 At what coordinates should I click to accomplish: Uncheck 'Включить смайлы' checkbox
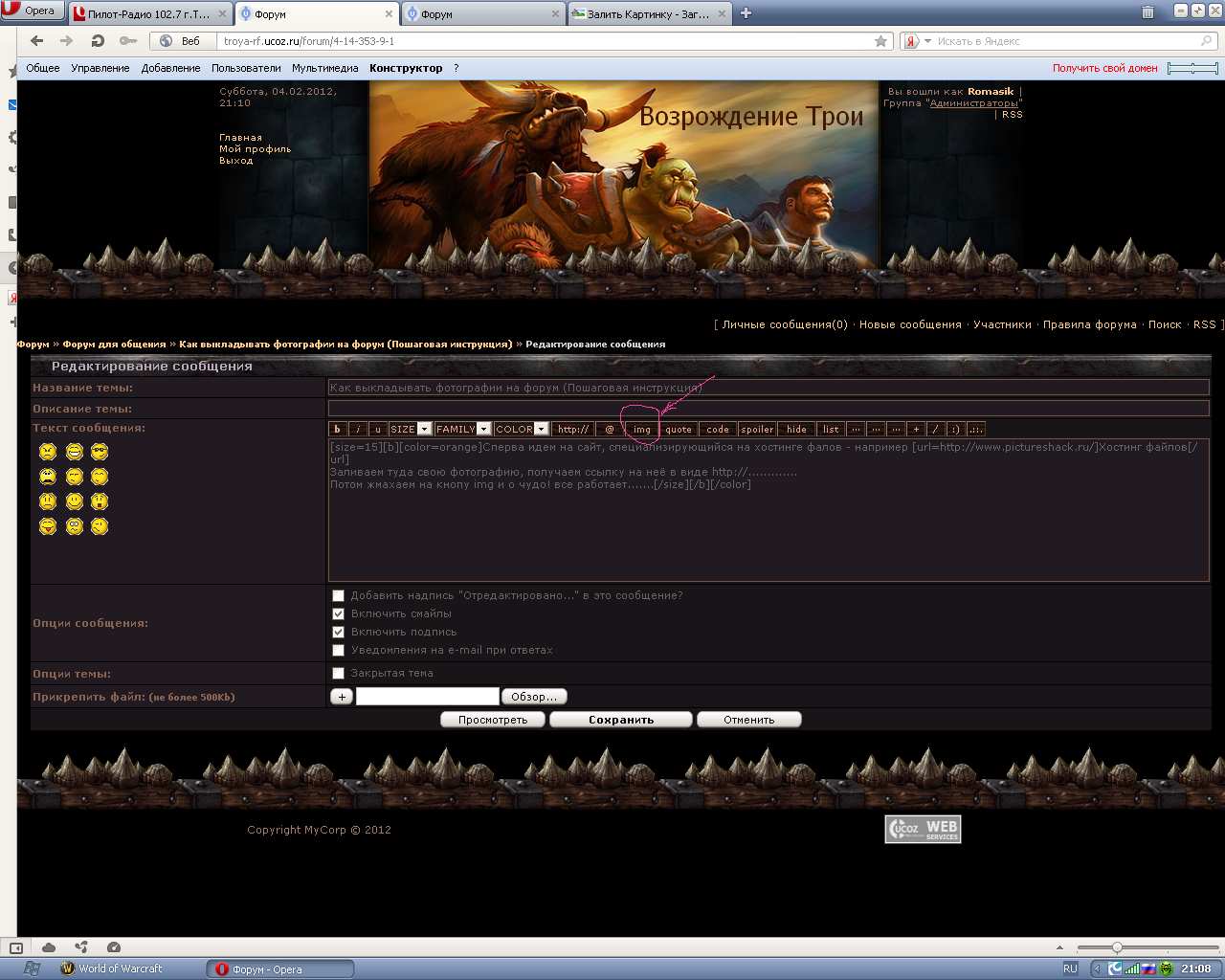[338, 613]
